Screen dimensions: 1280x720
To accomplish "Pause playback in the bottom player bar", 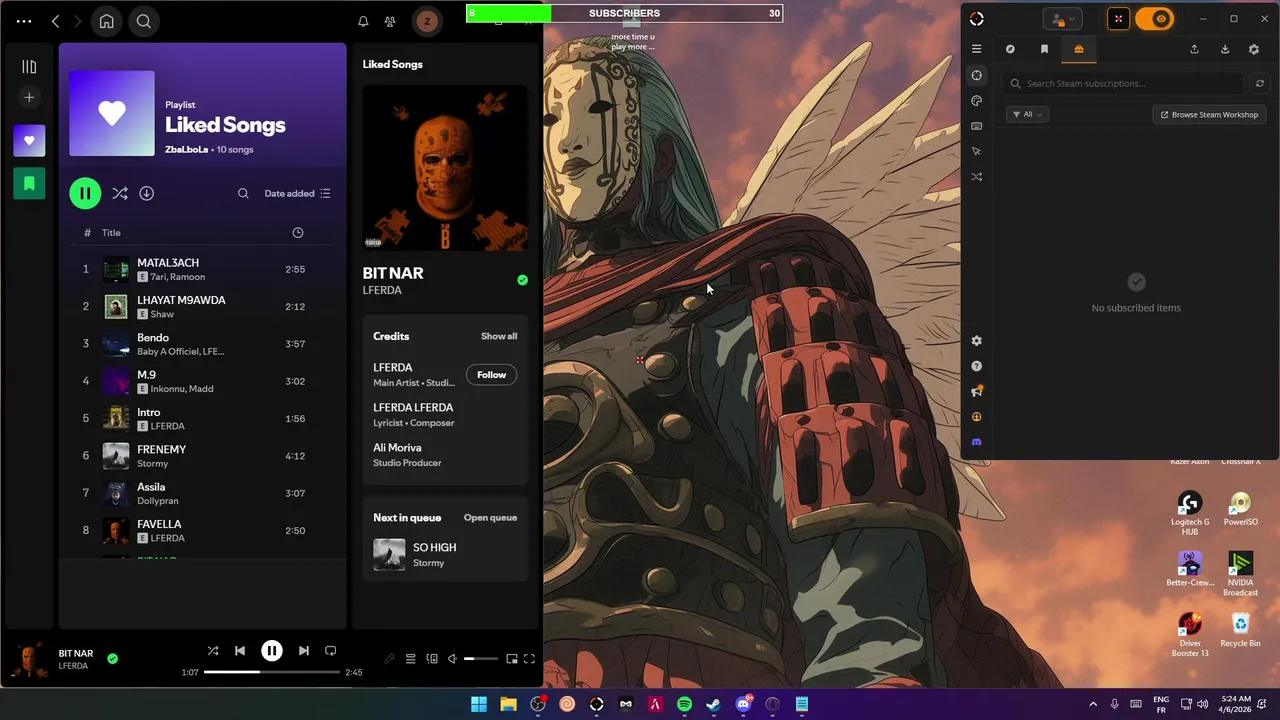I will (x=271, y=651).
